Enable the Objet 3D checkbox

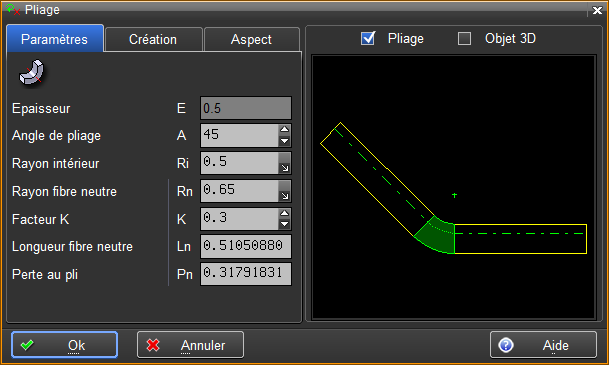[464, 38]
